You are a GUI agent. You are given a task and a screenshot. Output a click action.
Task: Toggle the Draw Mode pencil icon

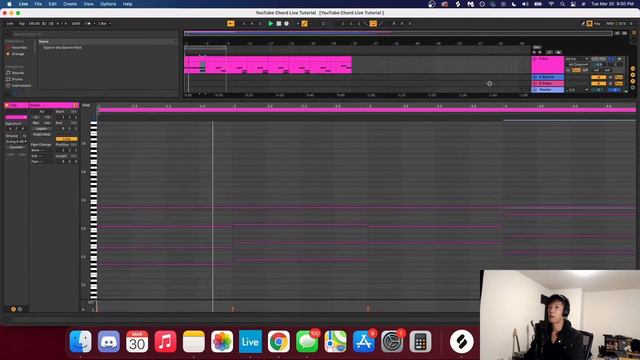[x=583, y=24]
